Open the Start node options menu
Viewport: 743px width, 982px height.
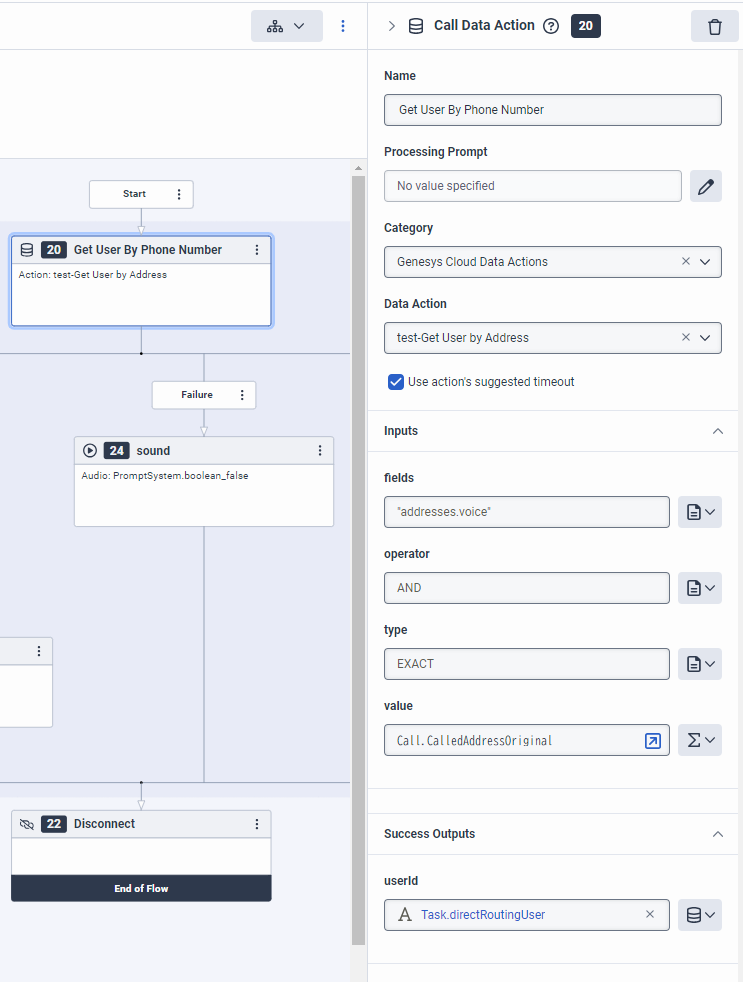pos(179,194)
